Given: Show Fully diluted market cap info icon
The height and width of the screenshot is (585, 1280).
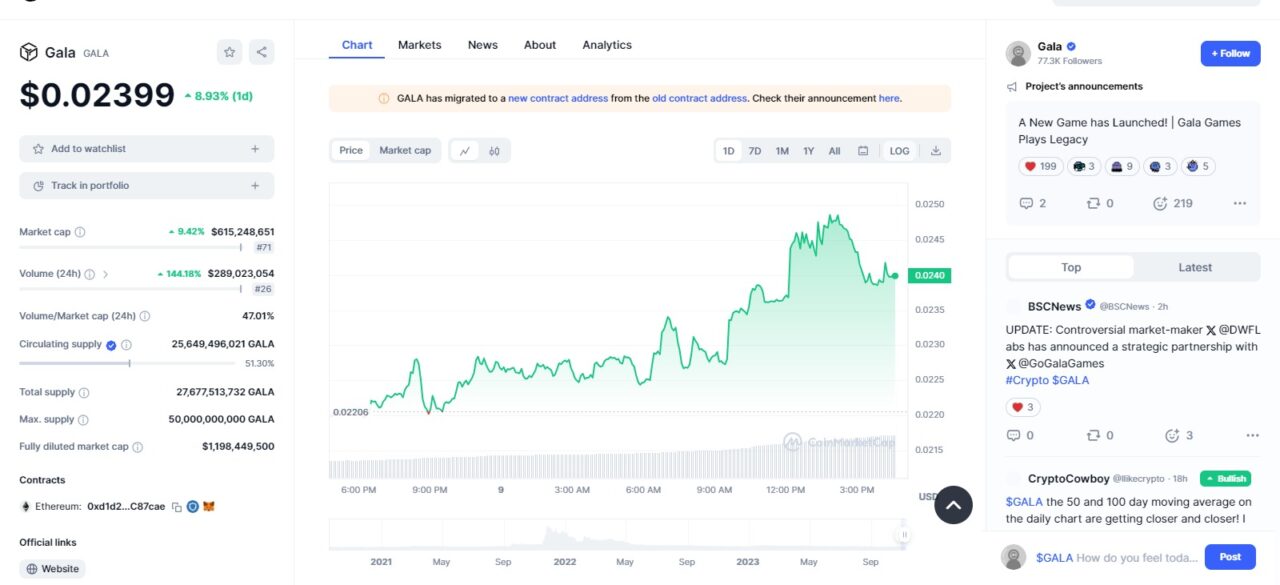Looking at the screenshot, I should (137, 447).
